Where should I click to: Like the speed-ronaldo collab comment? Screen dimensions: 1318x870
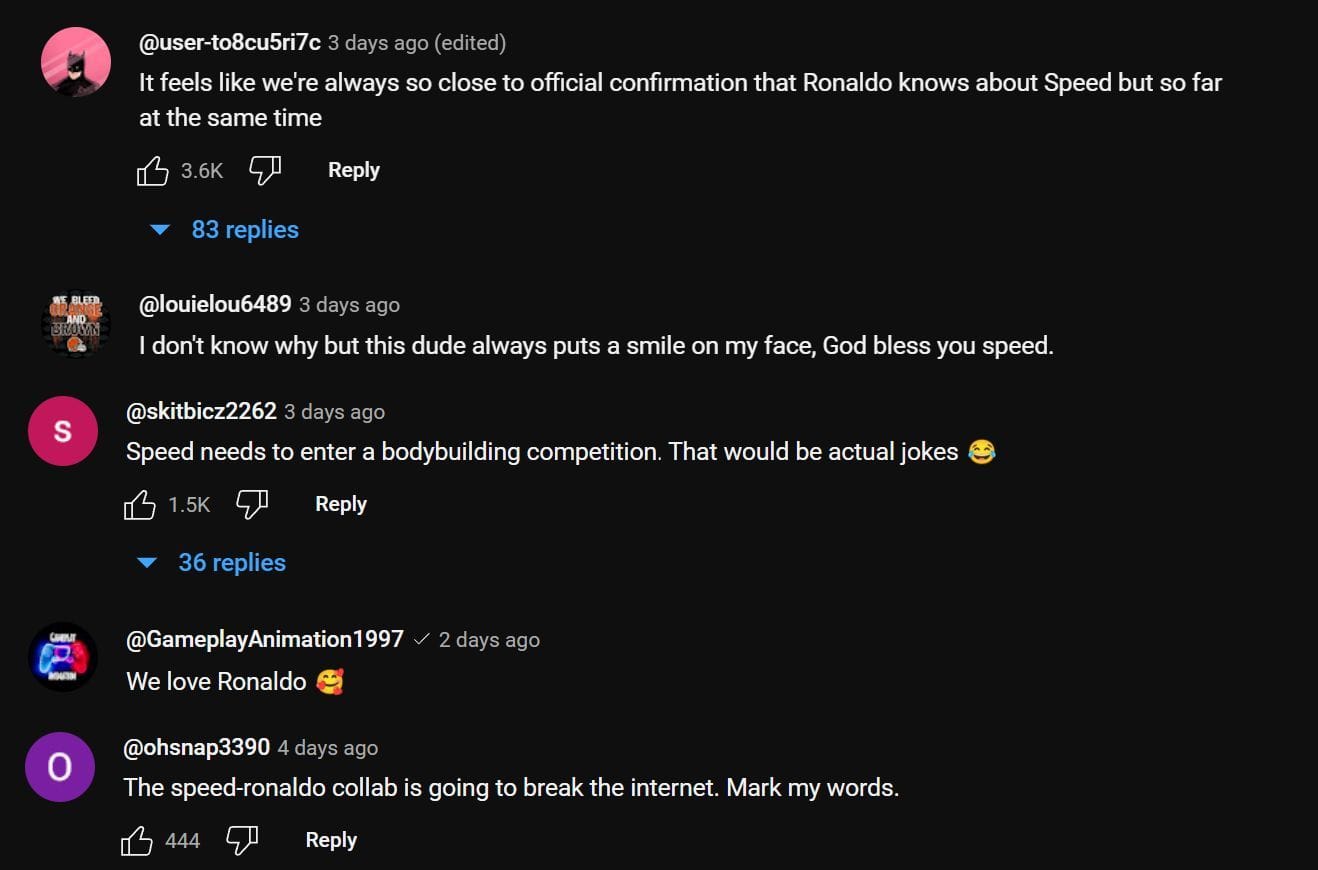[x=137, y=841]
